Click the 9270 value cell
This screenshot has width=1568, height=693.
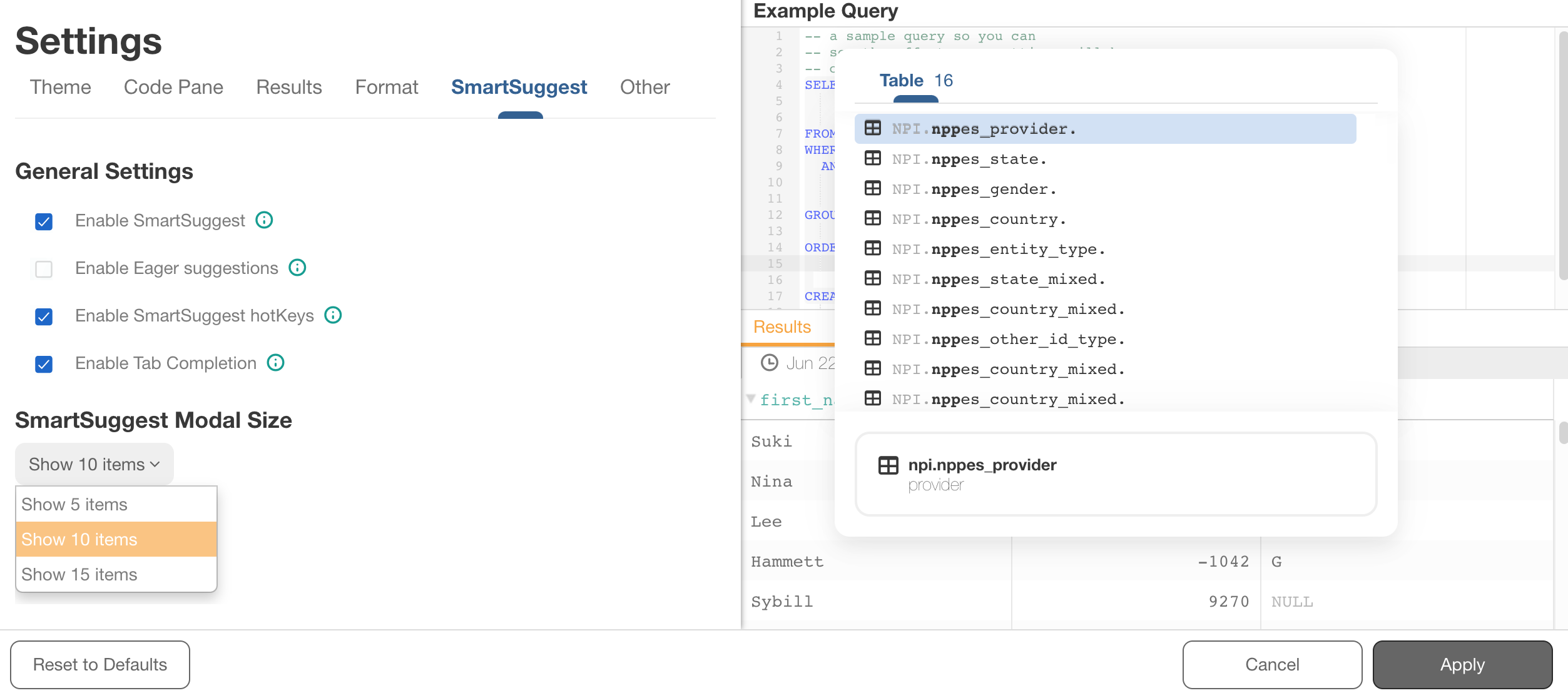coord(1136,602)
